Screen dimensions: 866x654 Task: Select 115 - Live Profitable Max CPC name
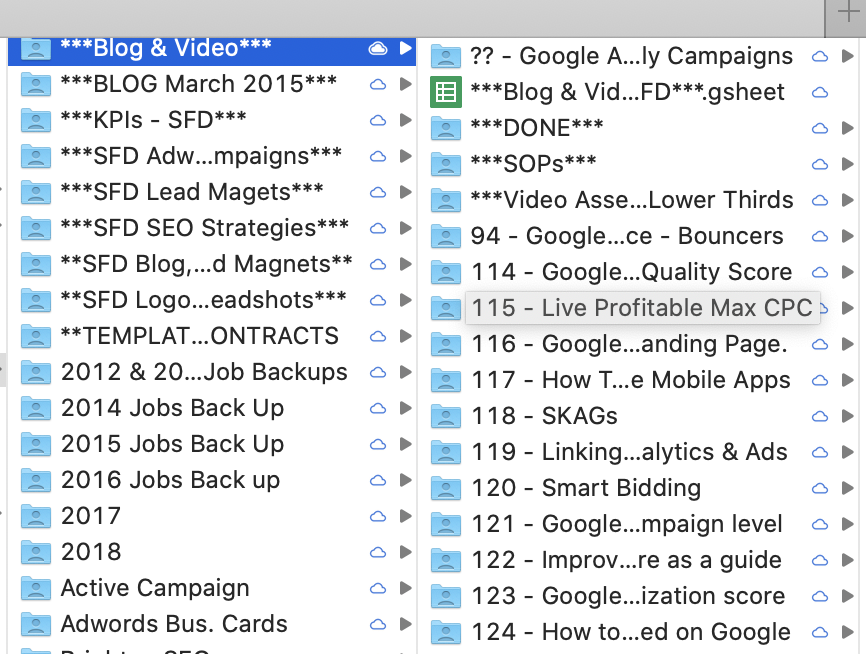642,308
